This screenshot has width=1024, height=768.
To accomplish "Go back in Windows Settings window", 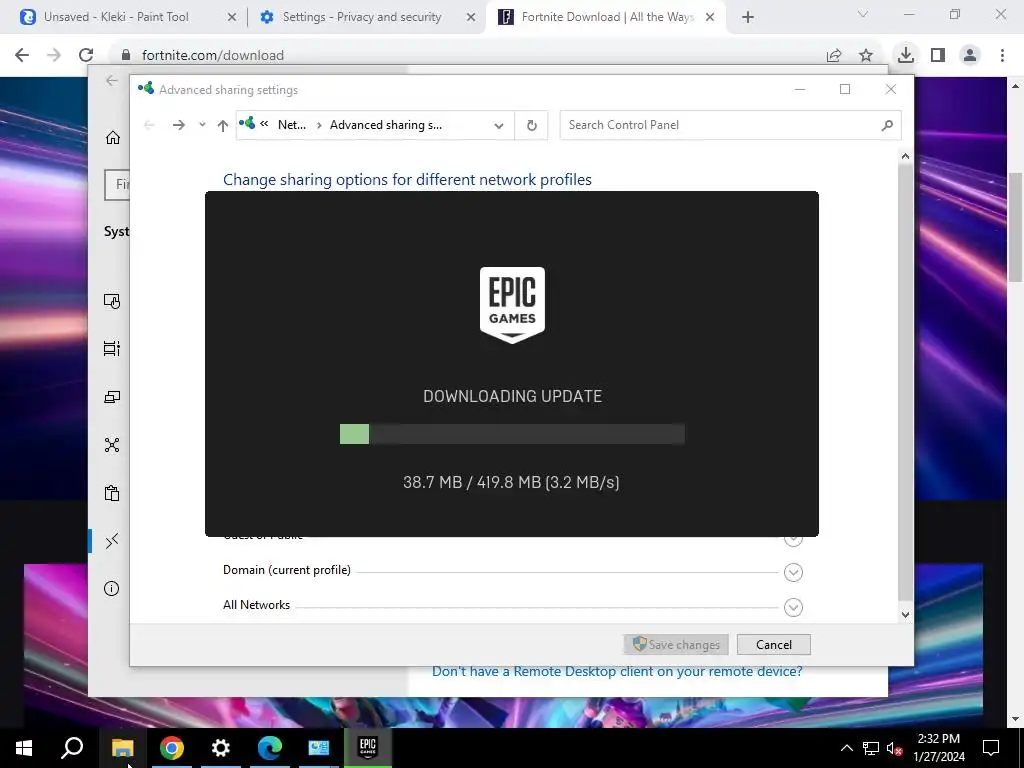I will tap(111, 80).
